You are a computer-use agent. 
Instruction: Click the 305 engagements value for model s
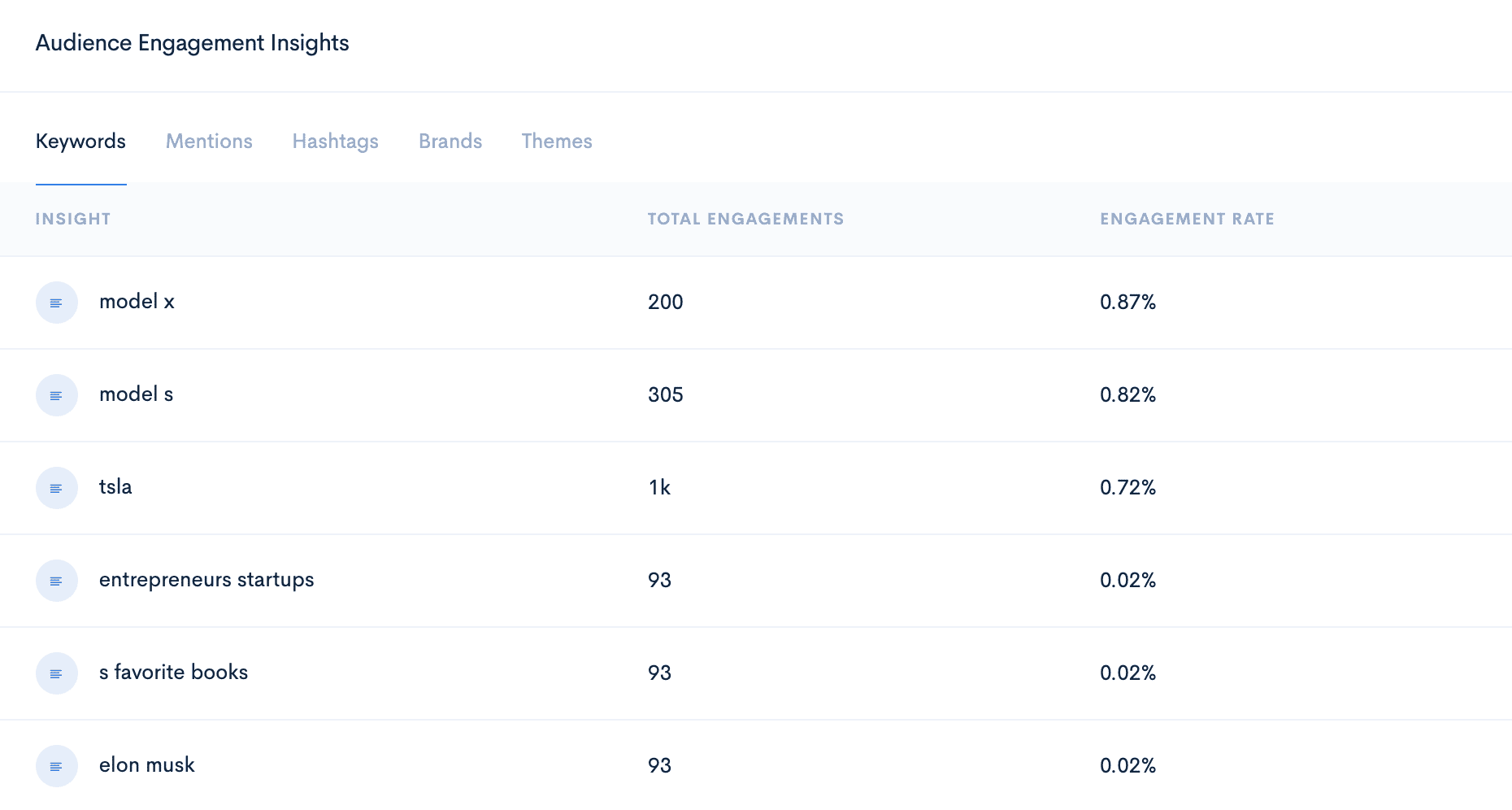(x=666, y=394)
